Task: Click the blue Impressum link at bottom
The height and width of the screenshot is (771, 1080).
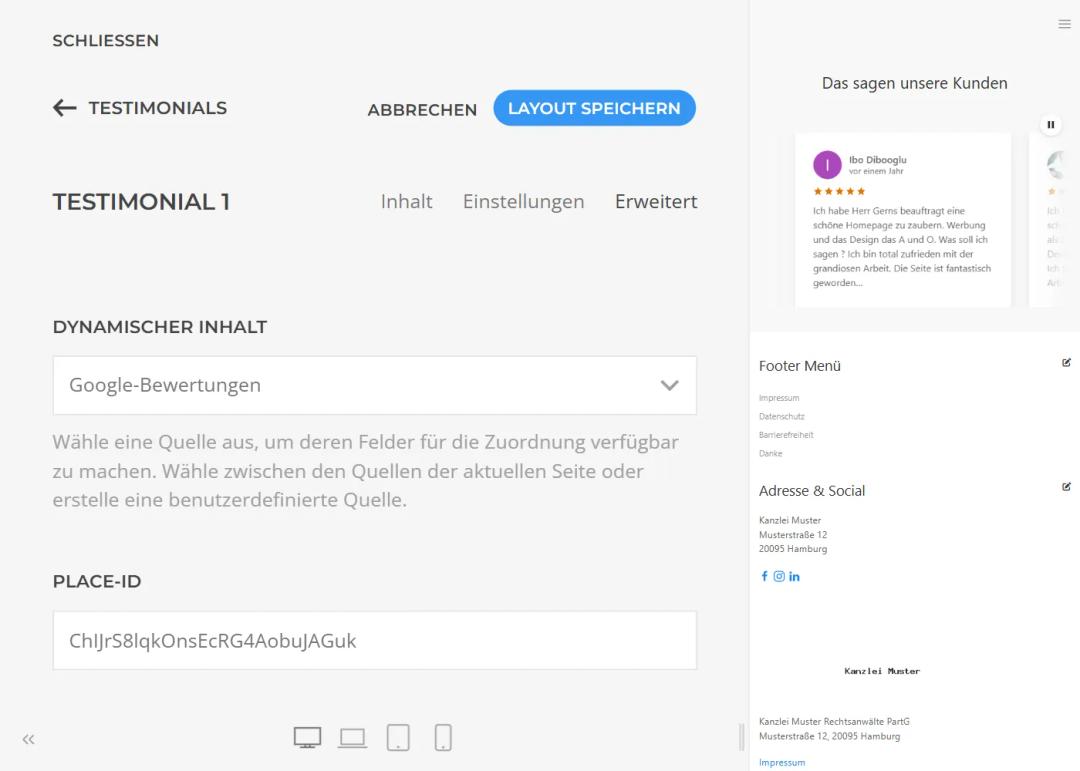Action: pos(782,762)
